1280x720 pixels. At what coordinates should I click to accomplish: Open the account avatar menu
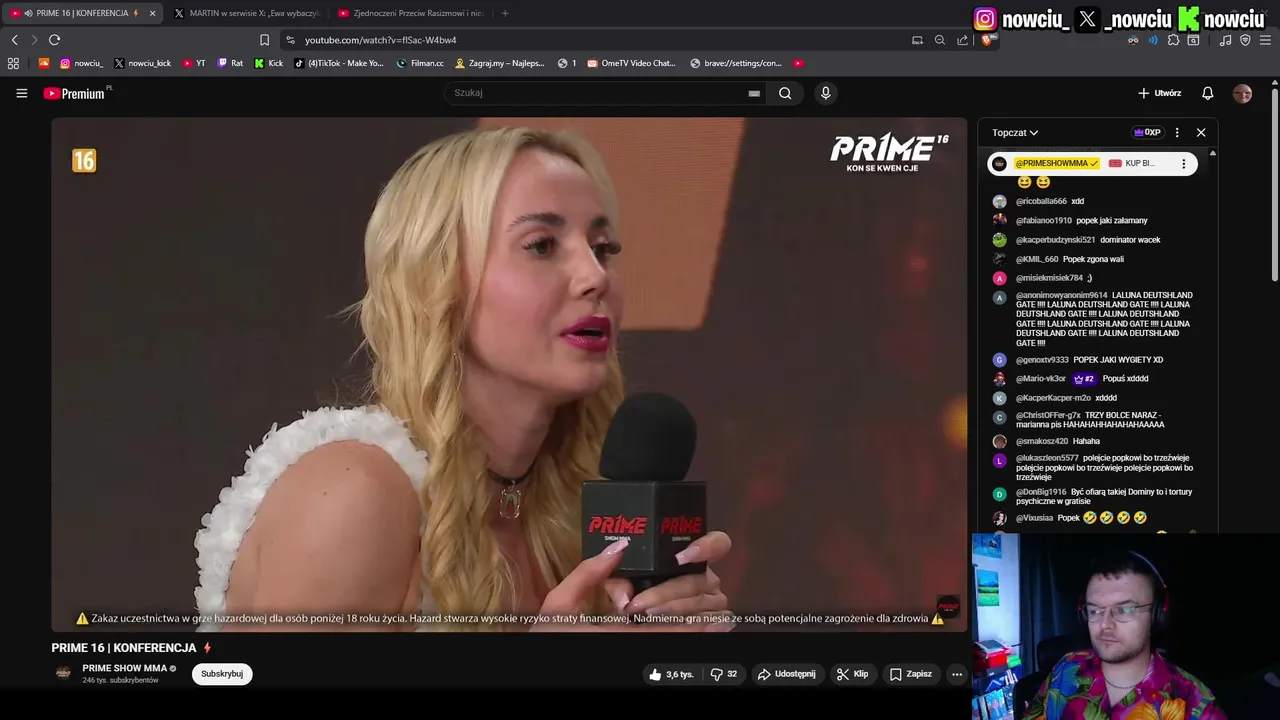pos(1242,93)
